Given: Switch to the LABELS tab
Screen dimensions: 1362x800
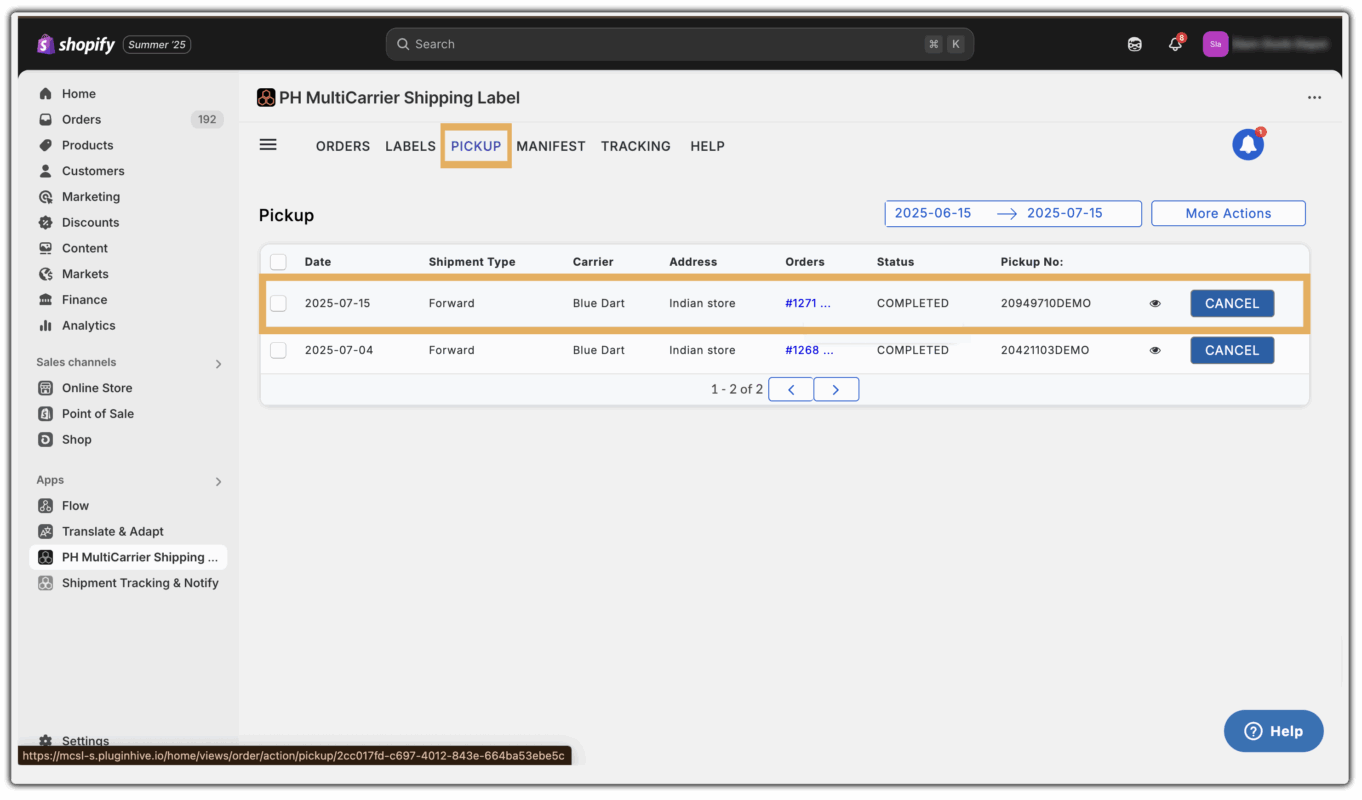Looking at the screenshot, I should [x=410, y=146].
